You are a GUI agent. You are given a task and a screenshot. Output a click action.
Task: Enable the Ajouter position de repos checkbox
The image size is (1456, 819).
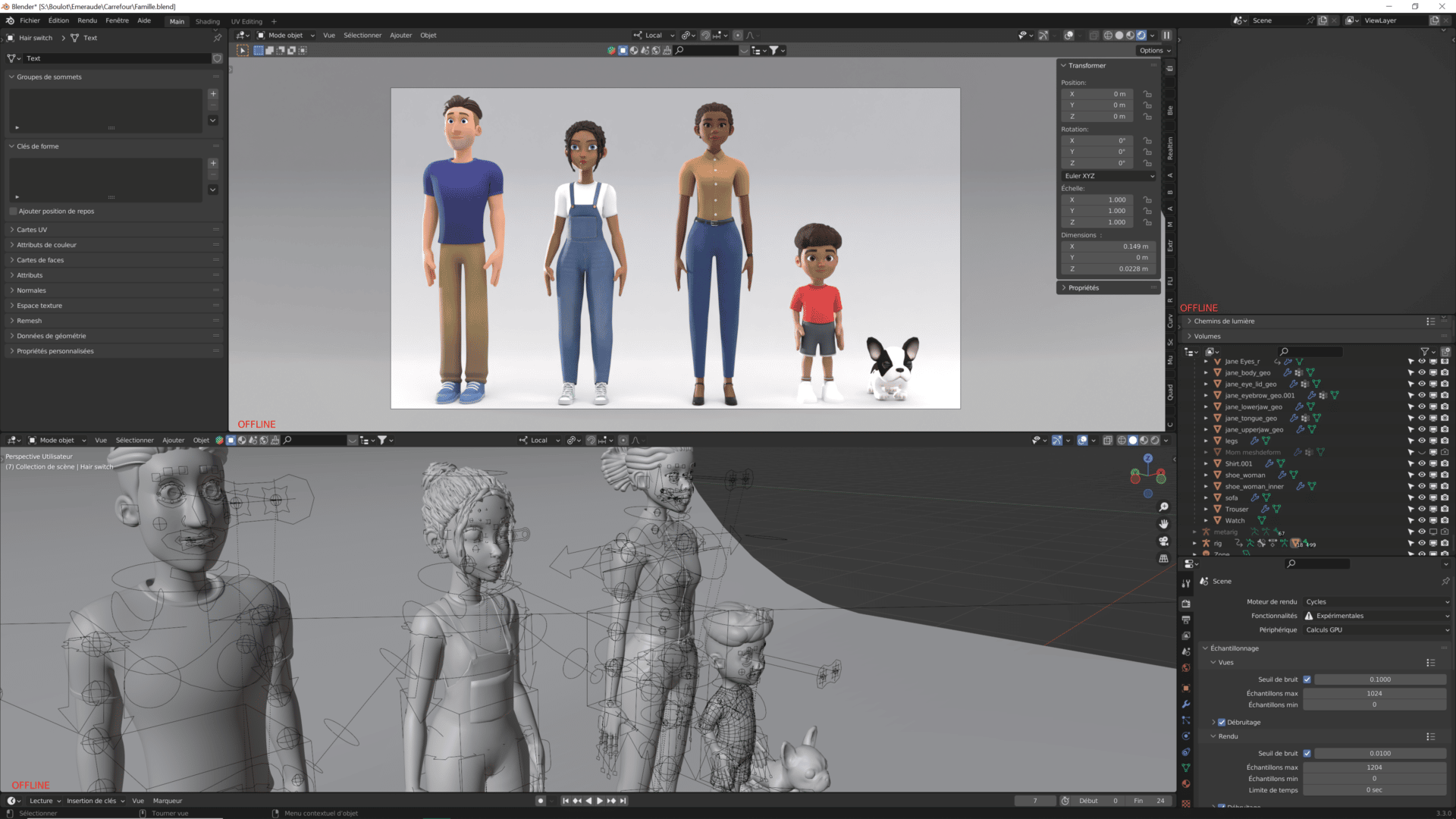pyautogui.click(x=14, y=211)
